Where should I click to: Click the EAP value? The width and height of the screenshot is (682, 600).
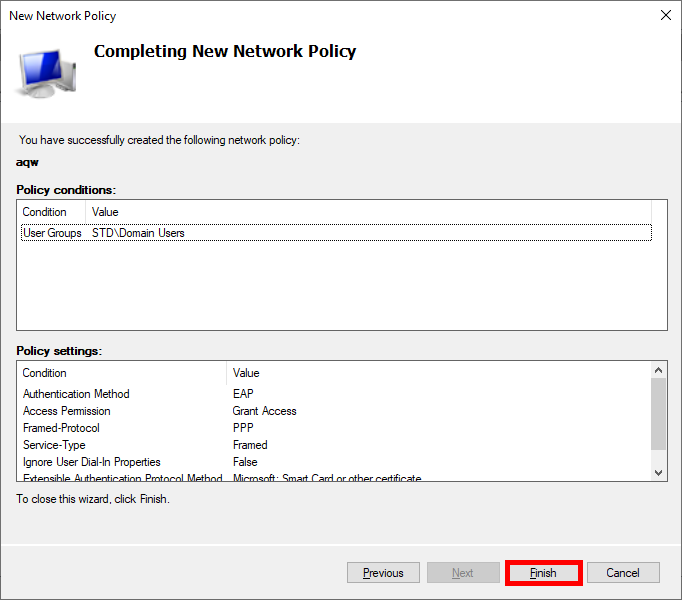click(243, 394)
